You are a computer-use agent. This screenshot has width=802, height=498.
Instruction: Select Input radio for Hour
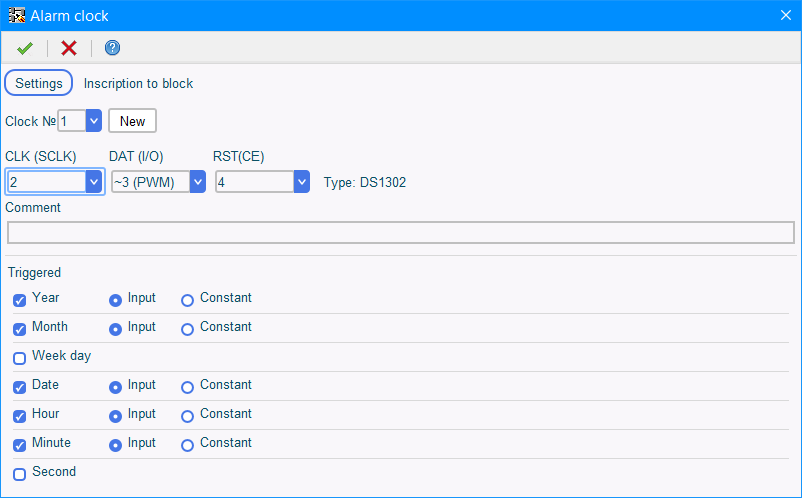click(115, 416)
